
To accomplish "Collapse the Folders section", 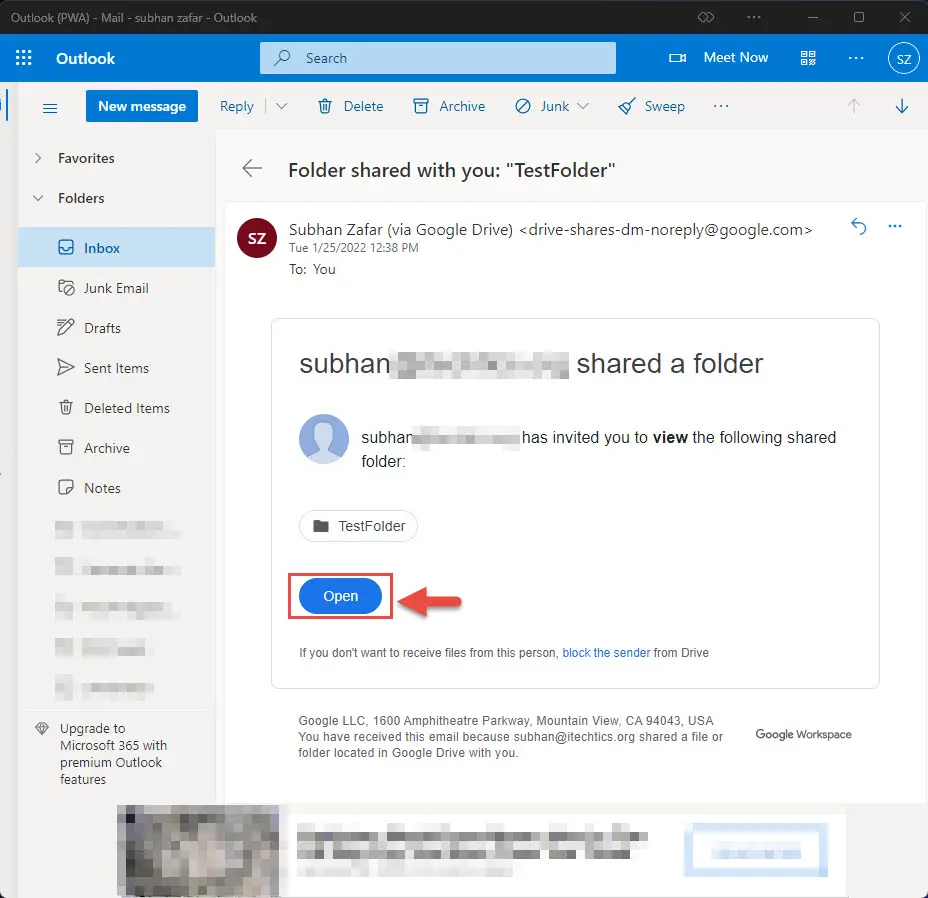I will click(x=38, y=198).
